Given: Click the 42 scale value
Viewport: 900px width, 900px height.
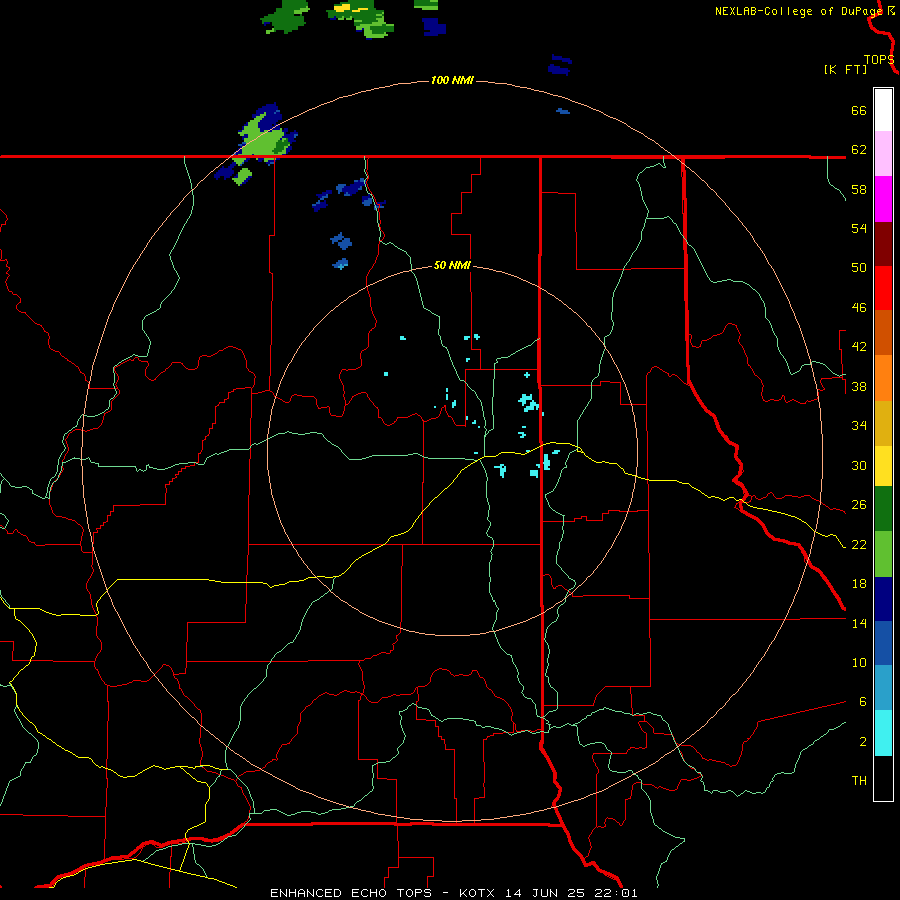Looking at the screenshot, I should 859,347.
